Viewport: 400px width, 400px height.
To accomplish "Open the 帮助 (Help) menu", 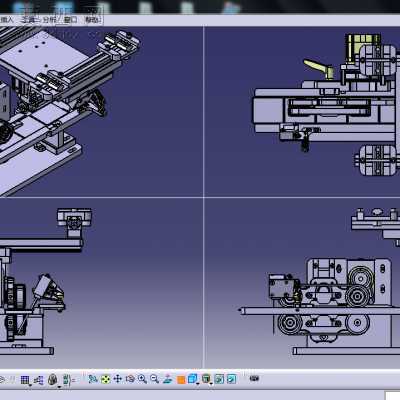I will pyautogui.click(x=92, y=20).
